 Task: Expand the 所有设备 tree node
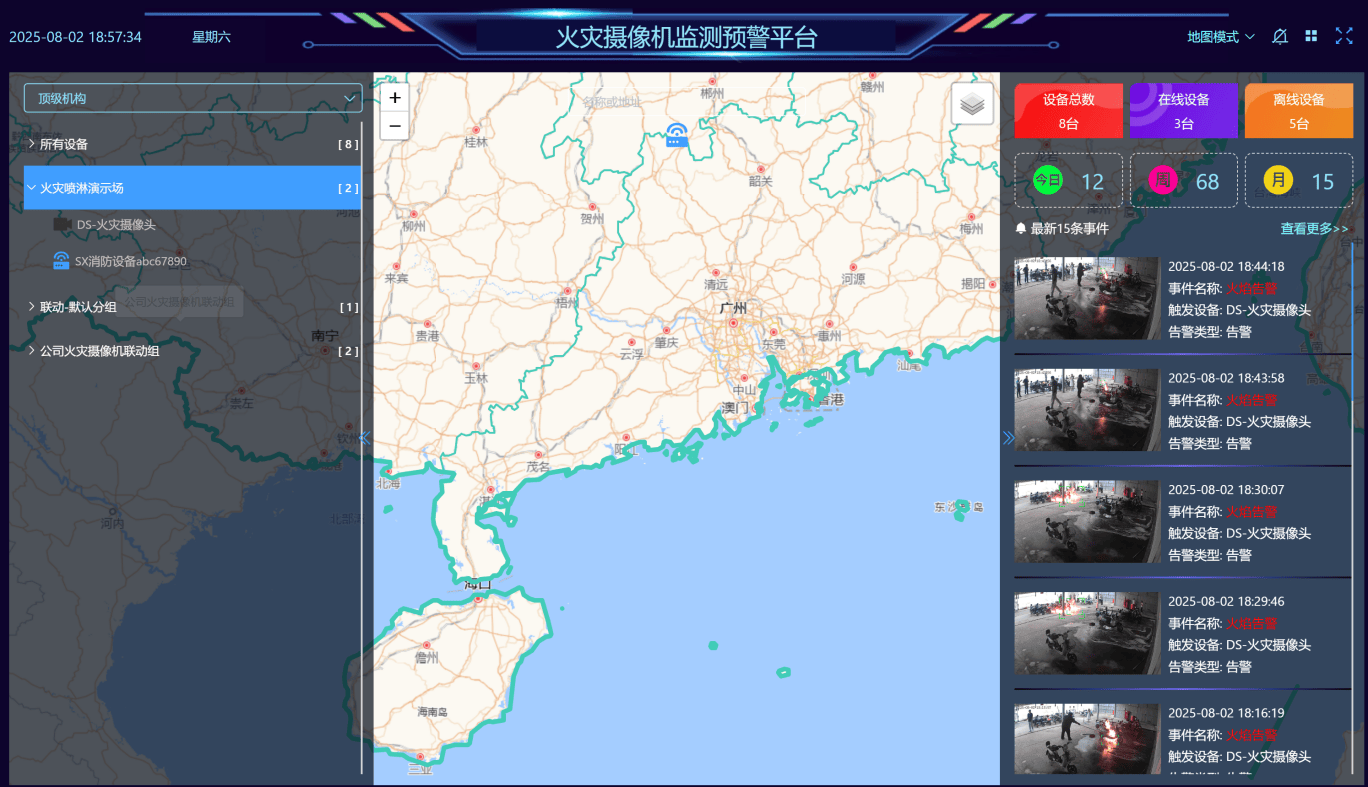32,144
